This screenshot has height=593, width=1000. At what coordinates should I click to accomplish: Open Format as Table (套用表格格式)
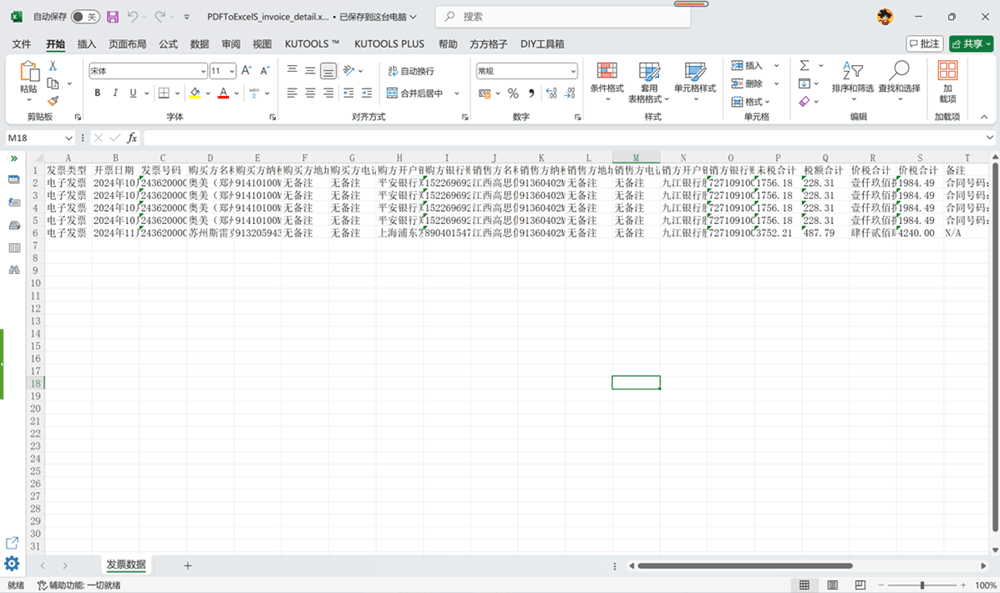click(649, 83)
